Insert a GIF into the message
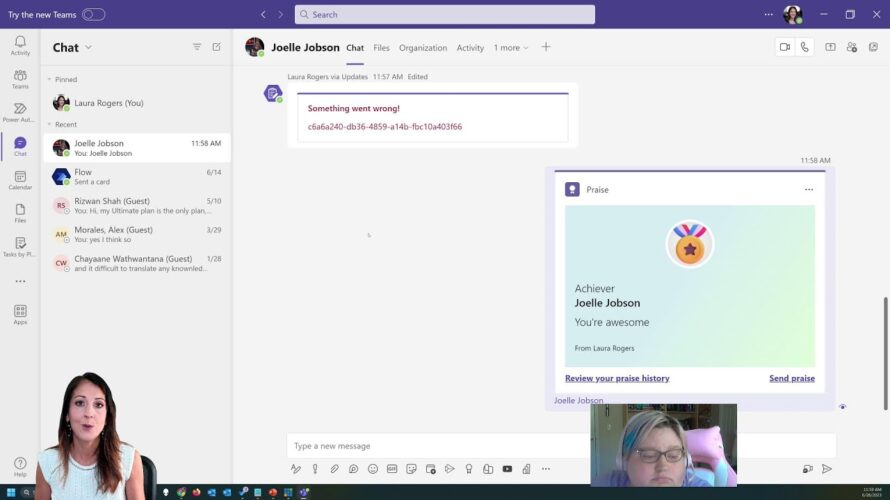 tap(392, 469)
